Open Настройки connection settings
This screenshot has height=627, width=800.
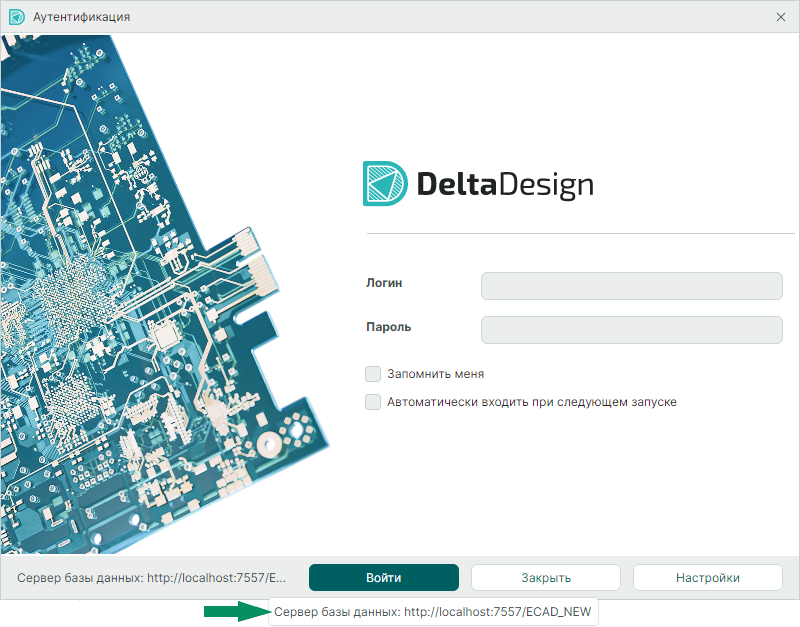[x=707, y=577]
